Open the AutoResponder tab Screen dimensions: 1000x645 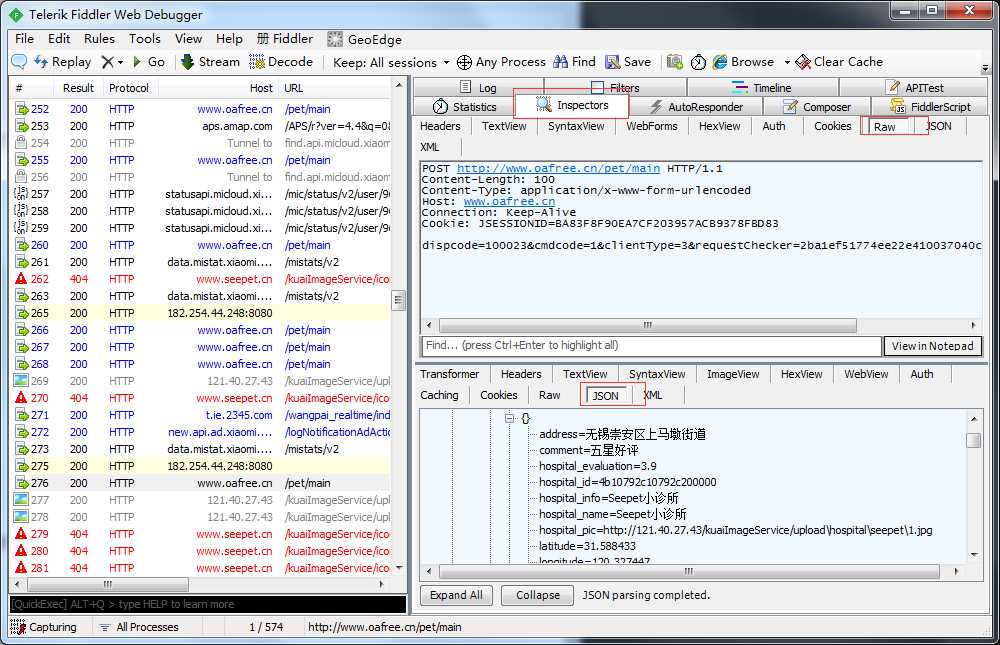pos(696,107)
